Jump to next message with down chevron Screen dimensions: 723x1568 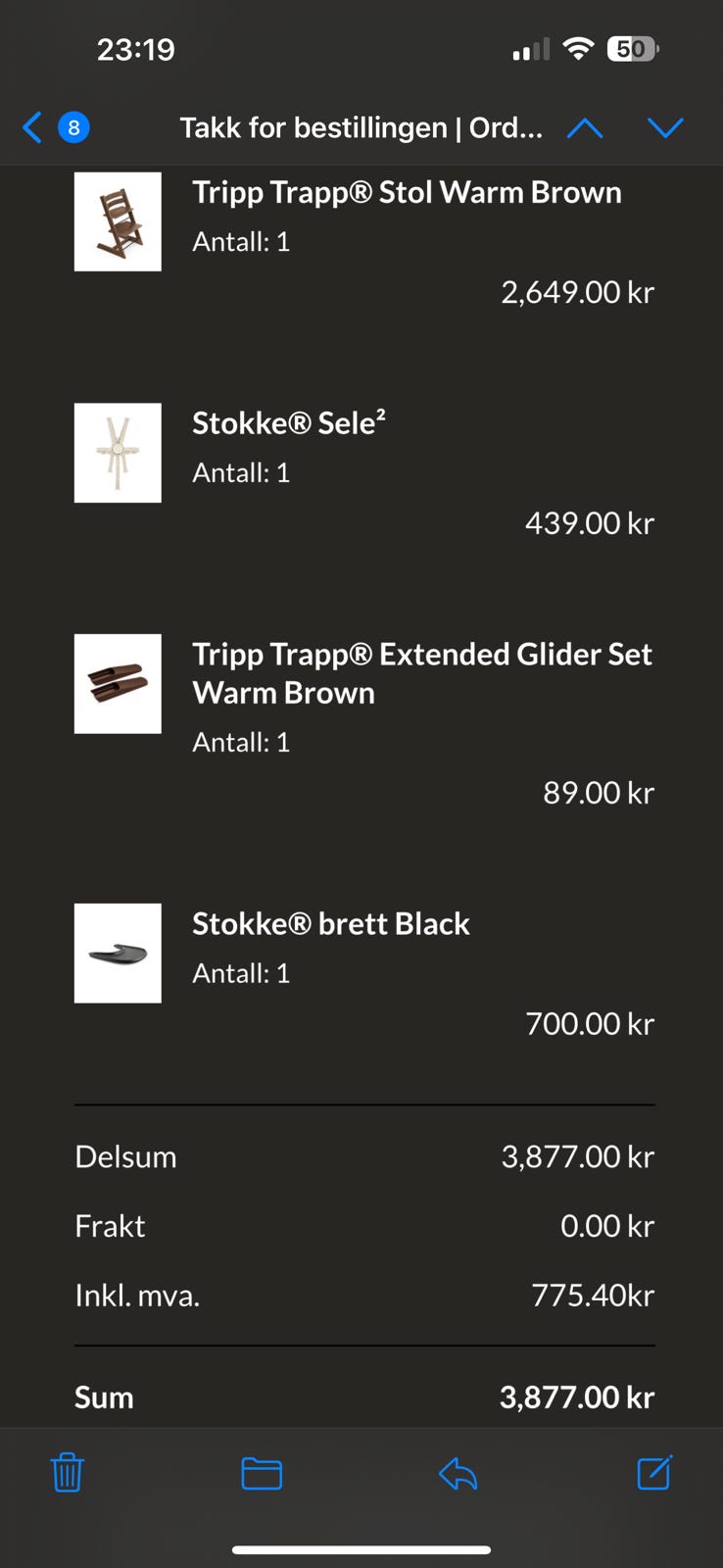(x=665, y=128)
